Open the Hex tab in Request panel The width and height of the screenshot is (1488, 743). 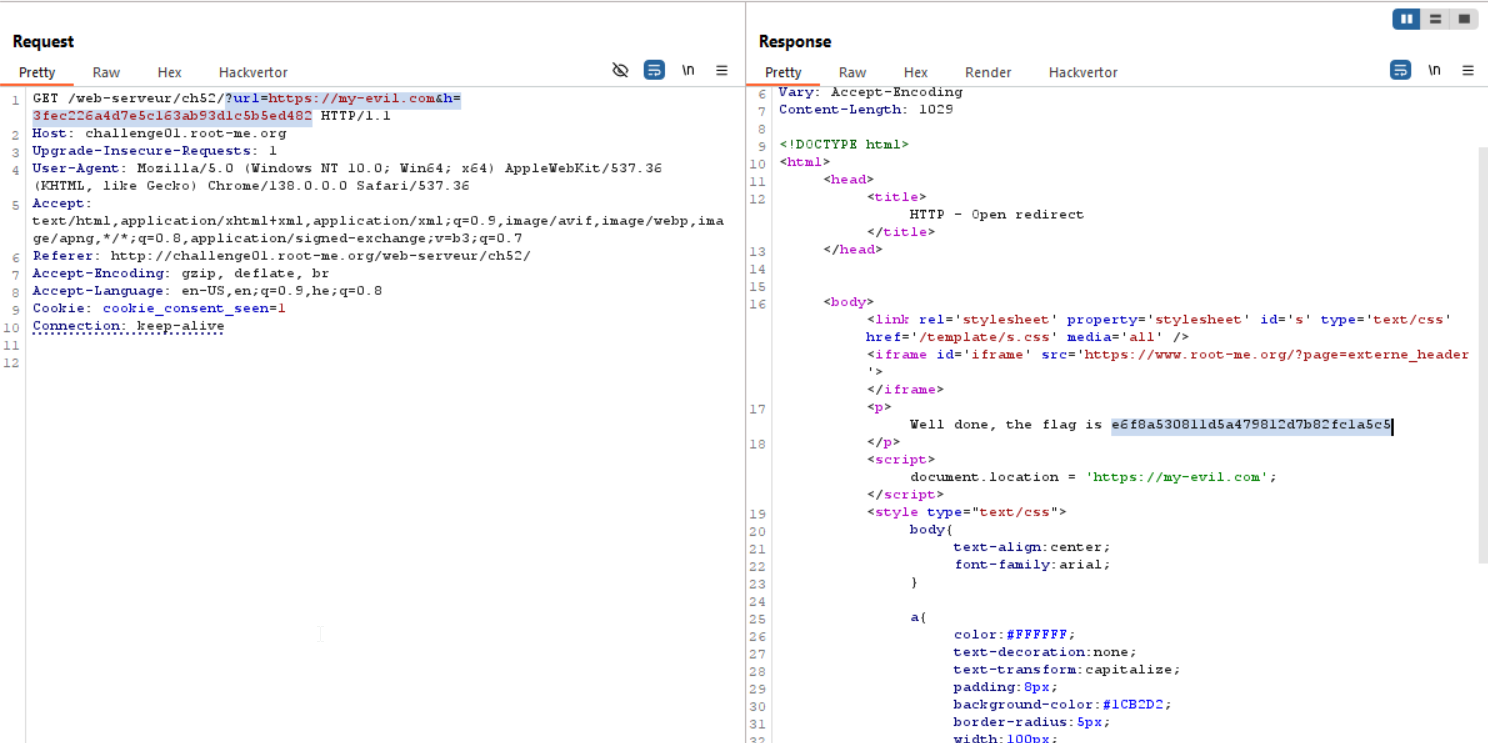click(169, 72)
